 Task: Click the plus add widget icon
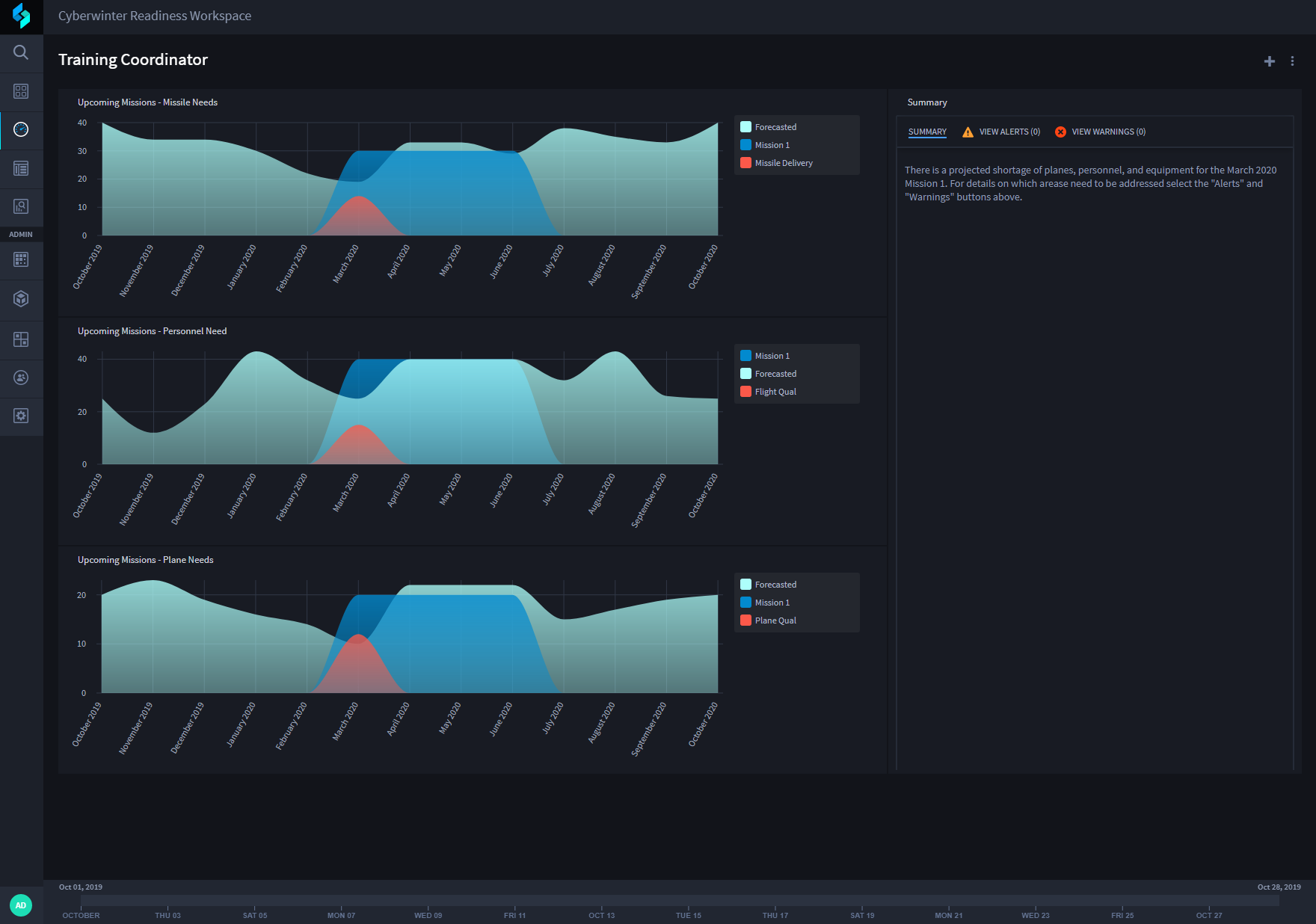(x=1270, y=61)
